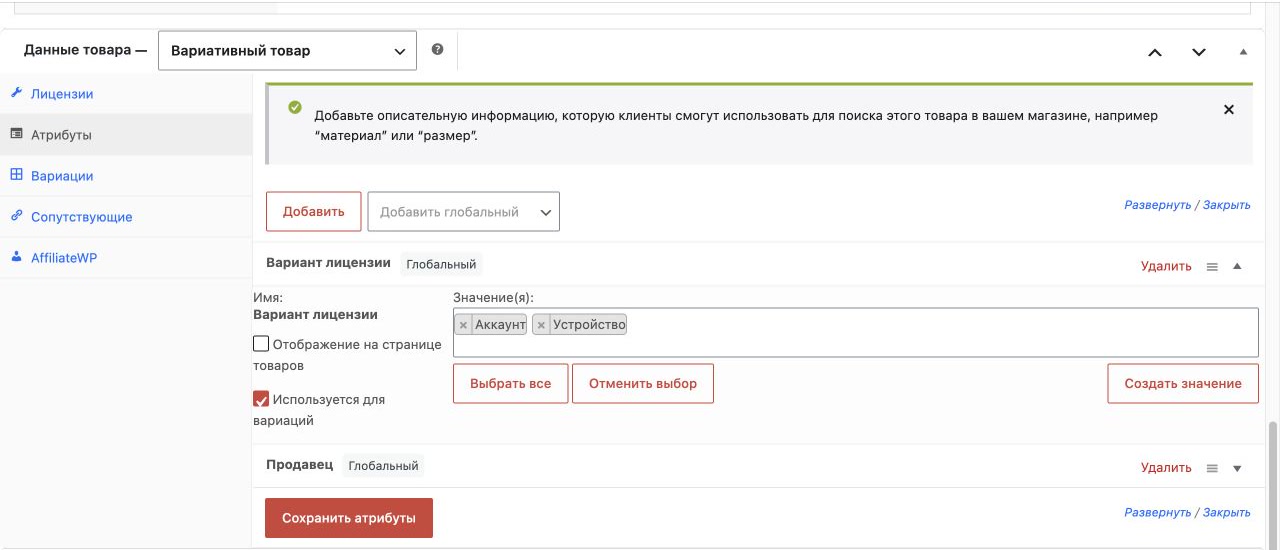Click the lower Закрыть link
Viewport: 1280px width, 550px height.
tap(1226, 512)
